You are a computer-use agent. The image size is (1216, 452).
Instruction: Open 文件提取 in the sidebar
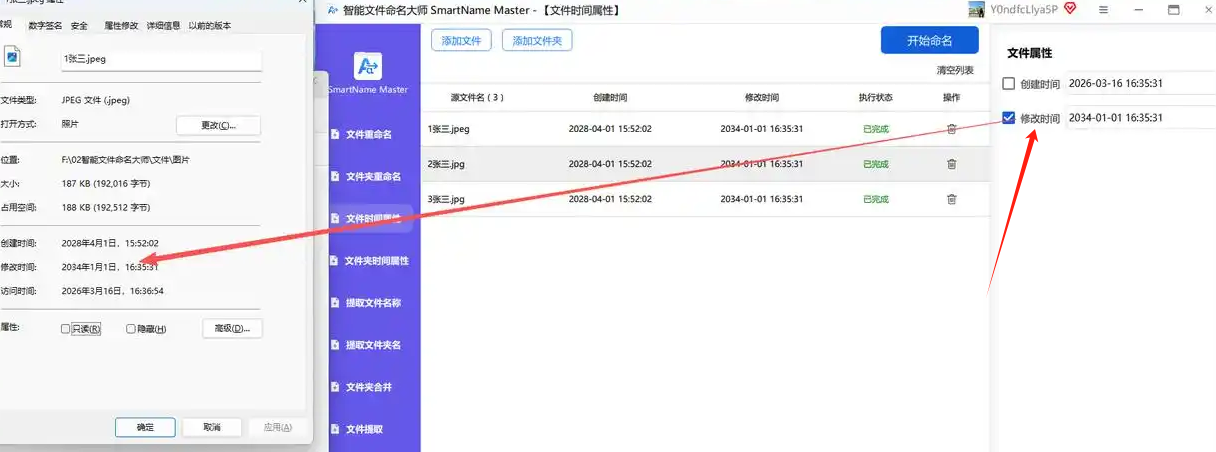point(356,429)
